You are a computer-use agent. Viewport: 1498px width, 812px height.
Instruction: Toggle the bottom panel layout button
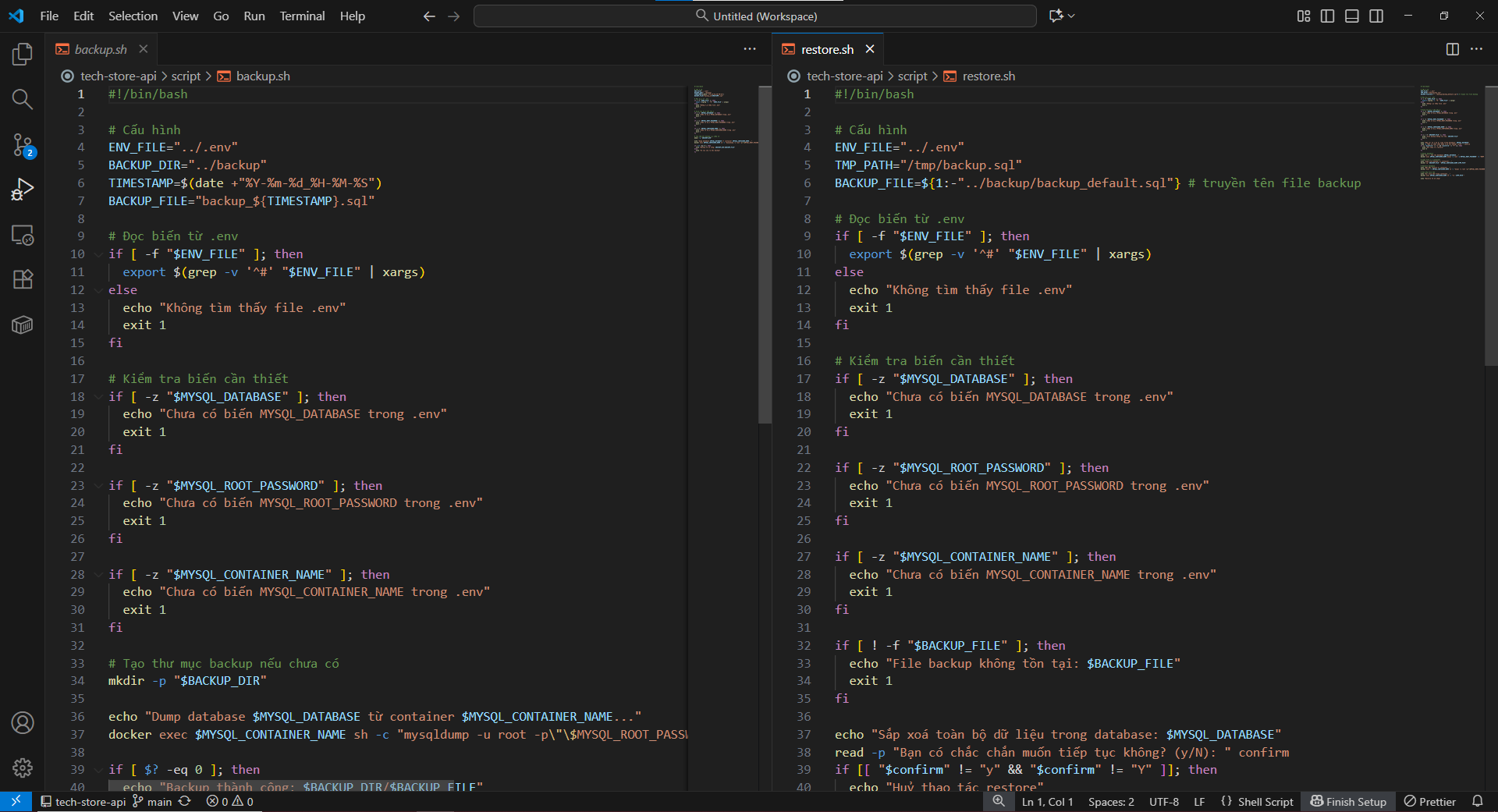1352,16
